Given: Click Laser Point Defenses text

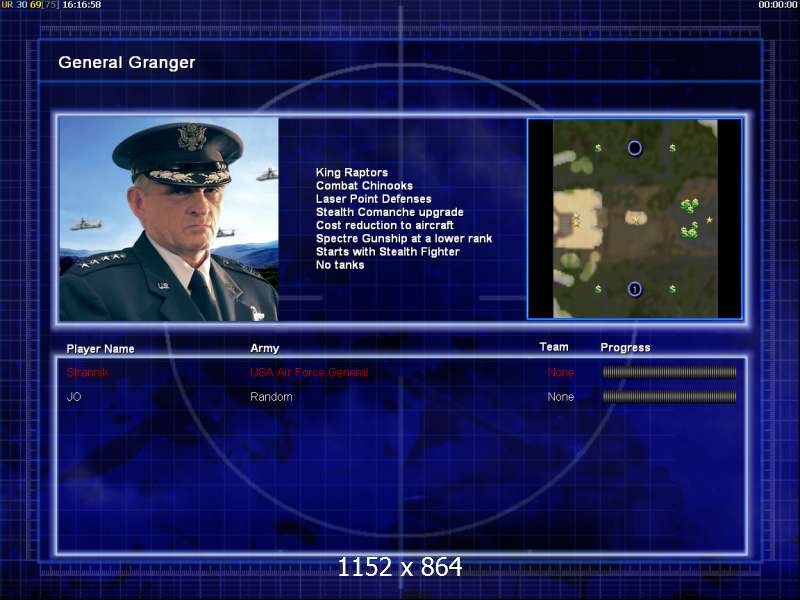Looking at the screenshot, I should (373, 199).
